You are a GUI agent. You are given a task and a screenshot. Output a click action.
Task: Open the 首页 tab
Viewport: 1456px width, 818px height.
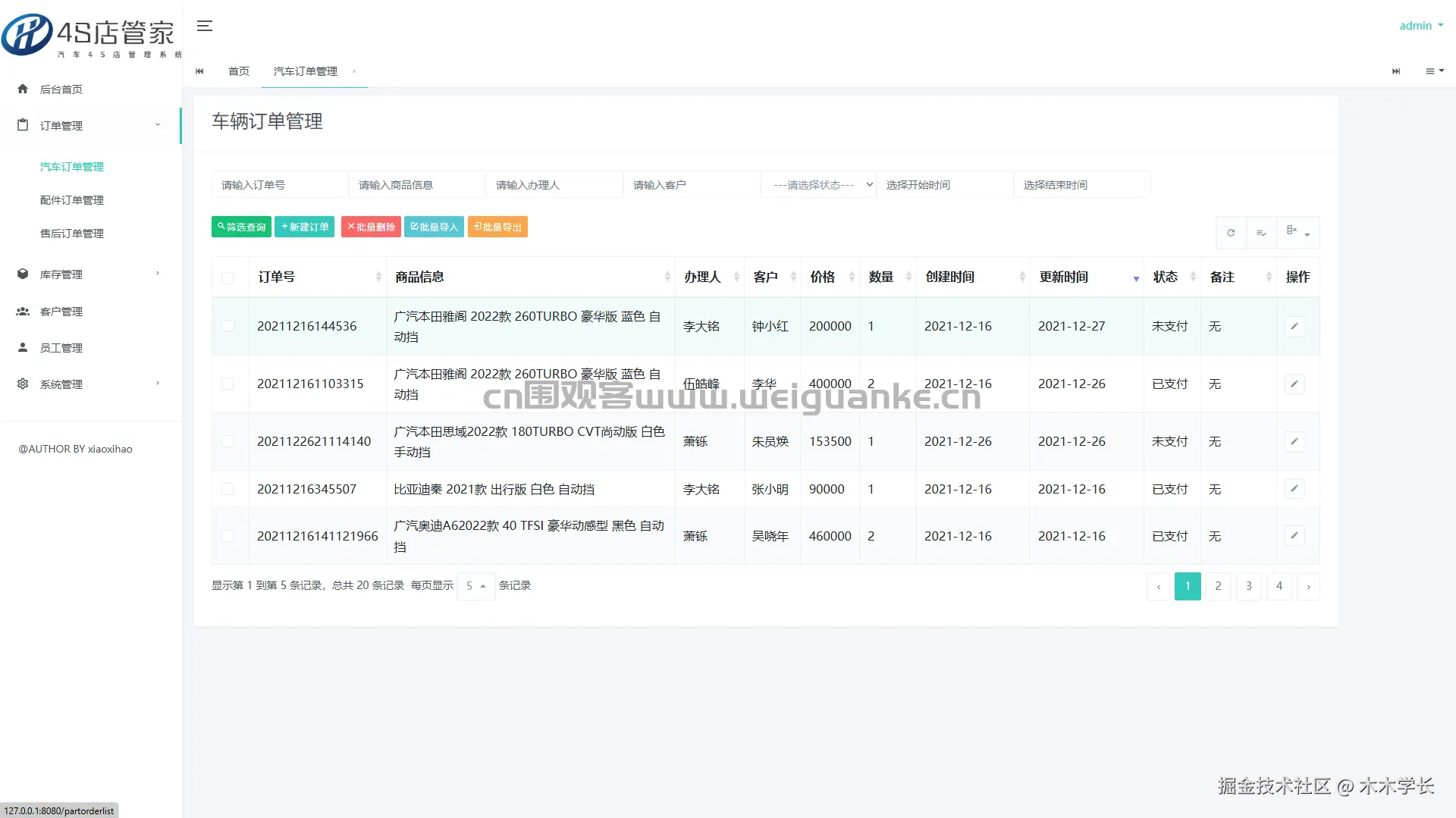[239, 71]
